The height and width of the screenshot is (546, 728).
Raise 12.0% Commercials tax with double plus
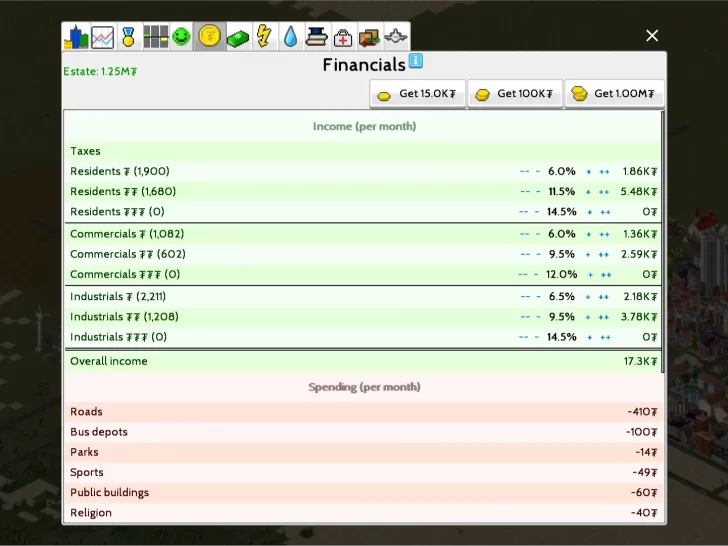pyautogui.click(x=606, y=275)
